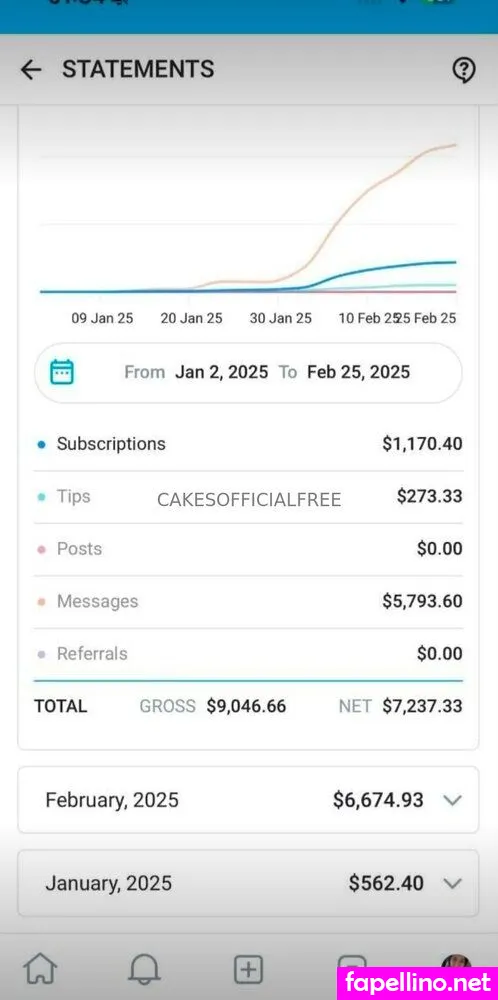Image resolution: width=498 pixels, height=1000 pixels.
Task: Toggle the Subscriptions series dot
Action: tap(41, 445)
